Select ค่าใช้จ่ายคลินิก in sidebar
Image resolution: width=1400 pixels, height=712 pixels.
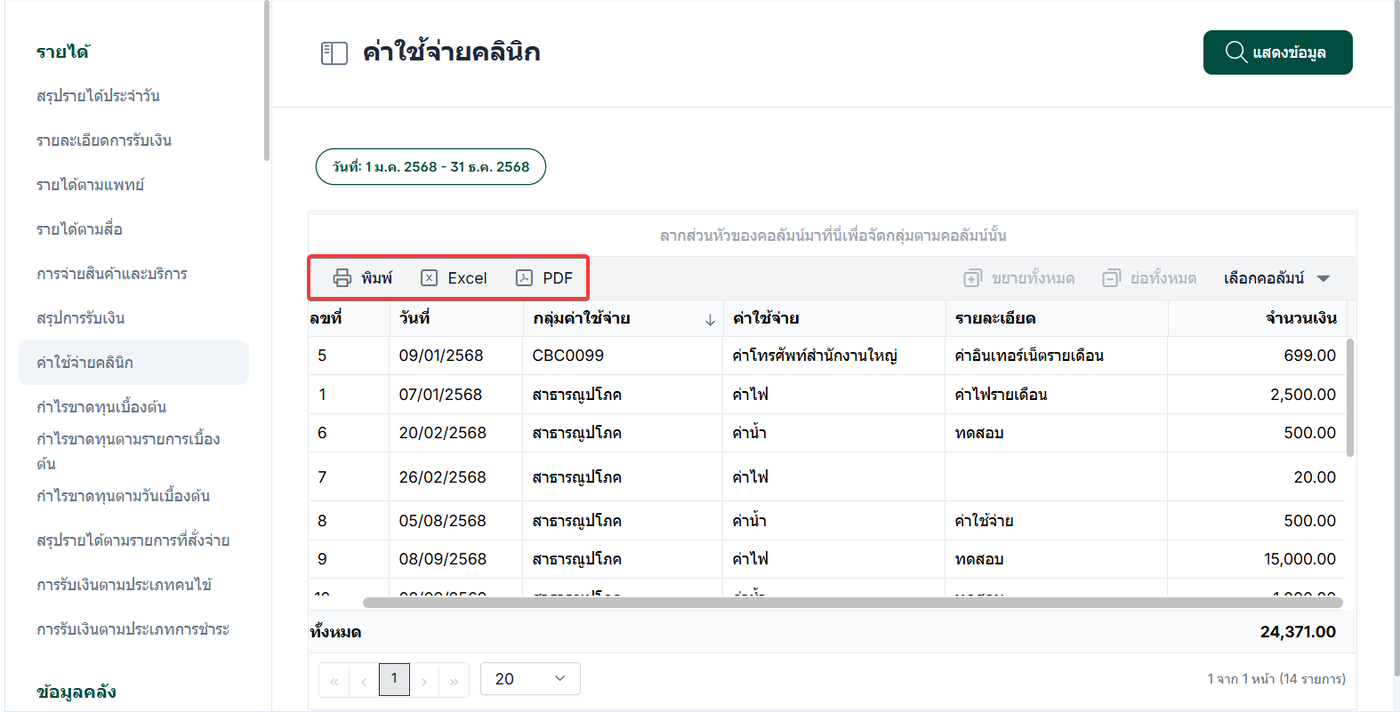tap(134, 362)
